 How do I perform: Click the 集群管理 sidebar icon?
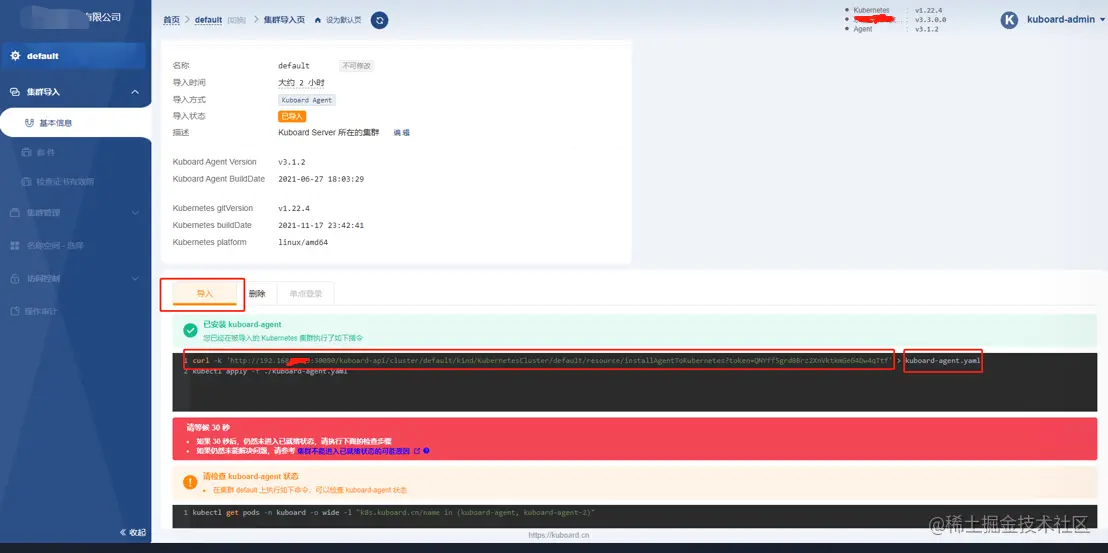click(15, 213)
